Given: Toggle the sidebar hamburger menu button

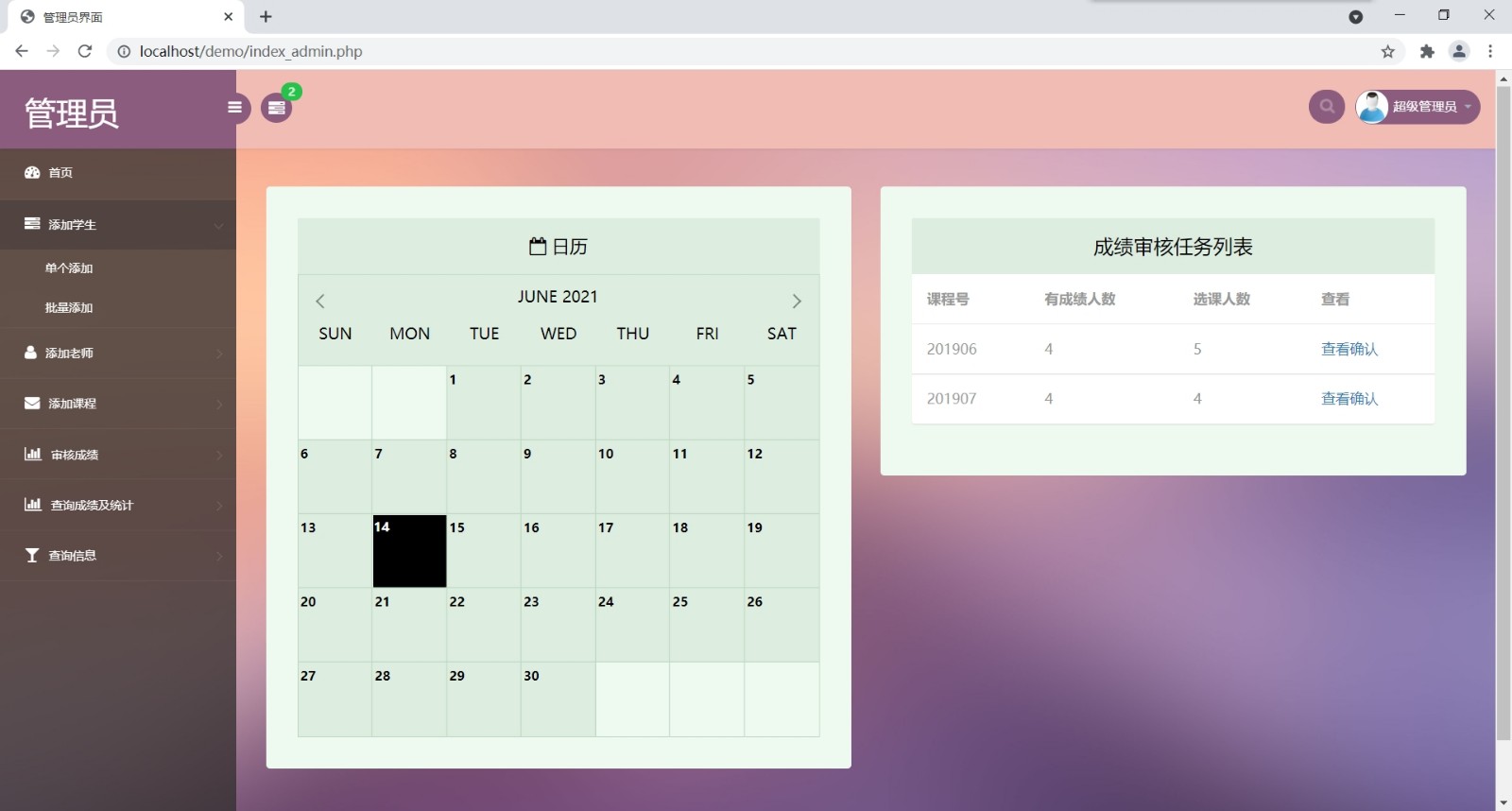Looking at the screenshot, I should [x=234, y=107].
